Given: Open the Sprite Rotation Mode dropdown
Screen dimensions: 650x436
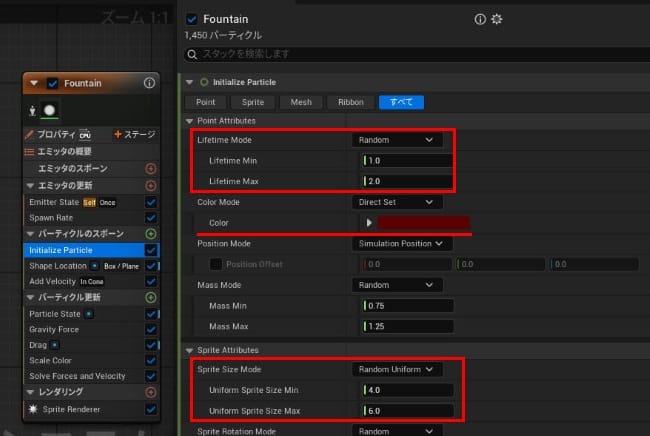Looking at the screenshot, I should (x=397, y=431).
